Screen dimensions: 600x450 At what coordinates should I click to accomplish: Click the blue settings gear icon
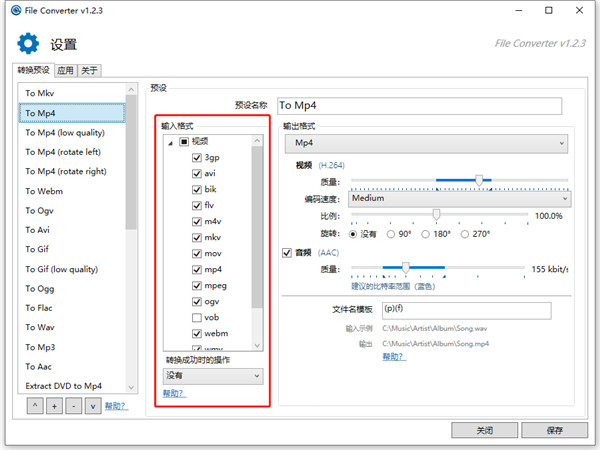pos(28,43)
